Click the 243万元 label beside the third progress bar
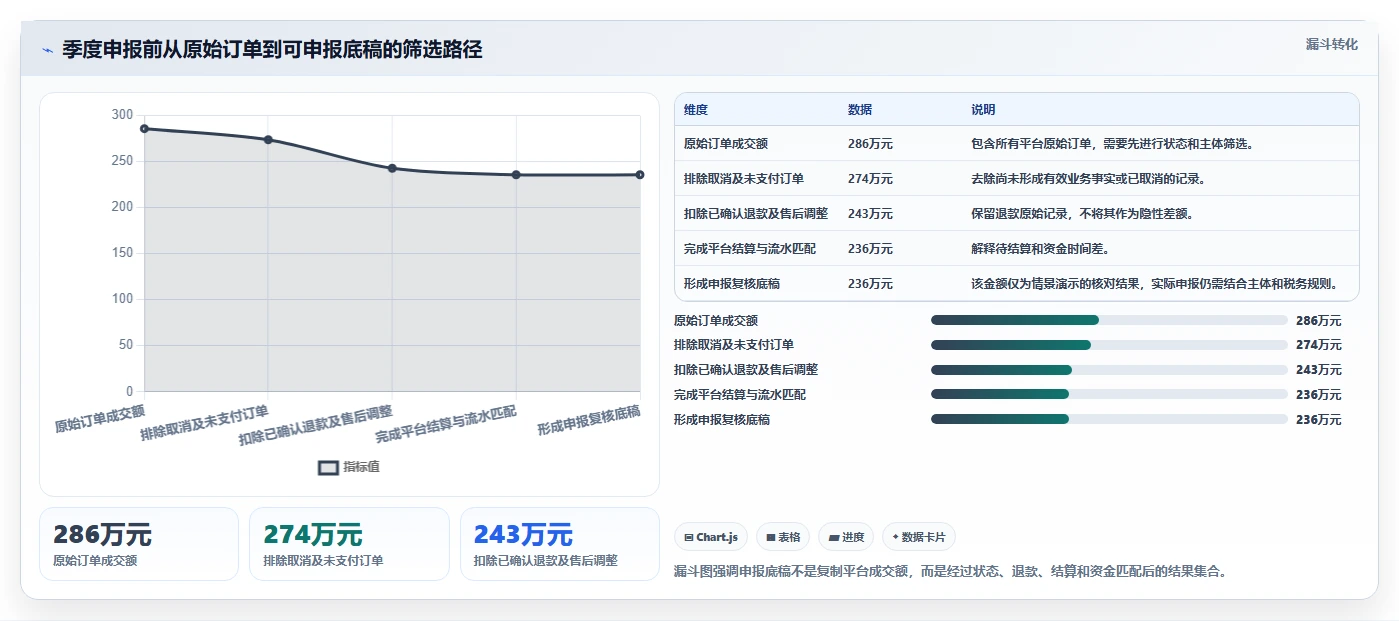The height and width of the screenshot is (621, 1399). 1319,370
